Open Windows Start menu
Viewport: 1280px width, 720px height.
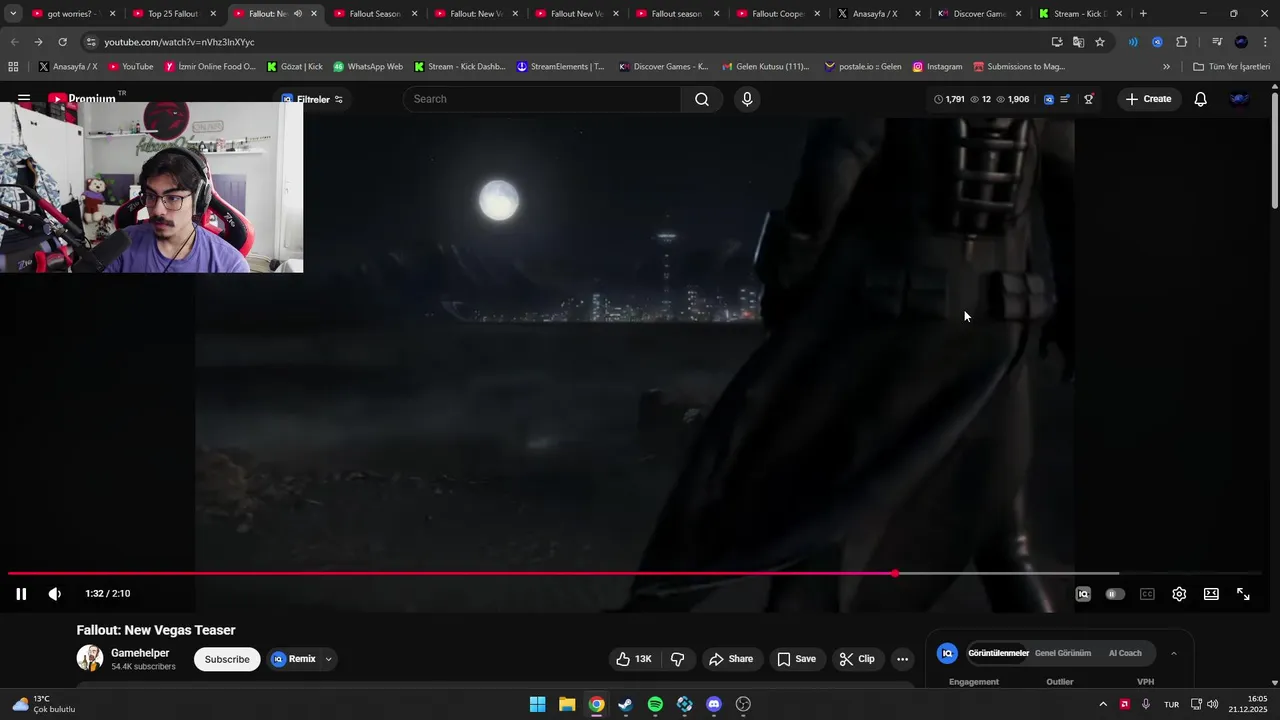[x=537, y=704]
